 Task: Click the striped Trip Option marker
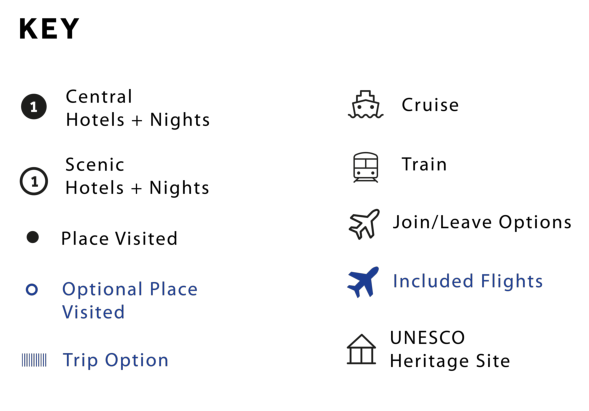coord(34,360)
